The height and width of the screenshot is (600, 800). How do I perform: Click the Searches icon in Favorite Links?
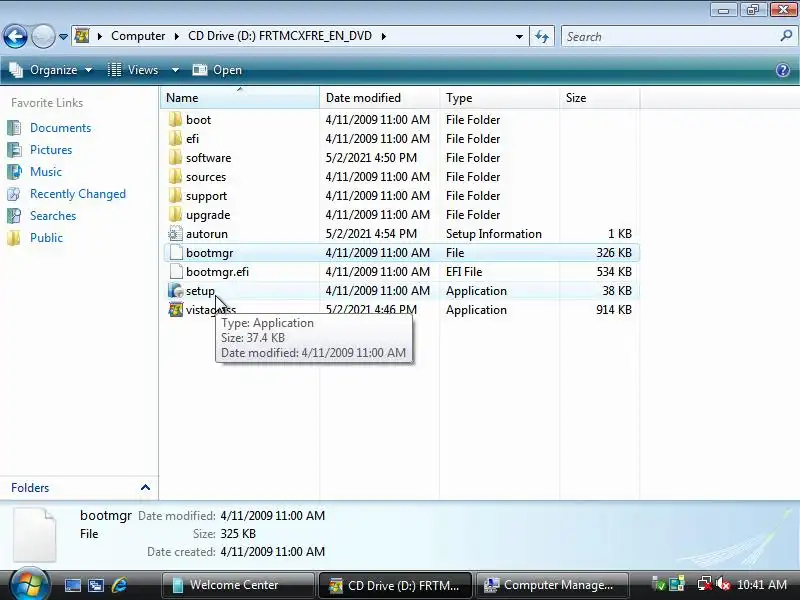coord(14,216)
